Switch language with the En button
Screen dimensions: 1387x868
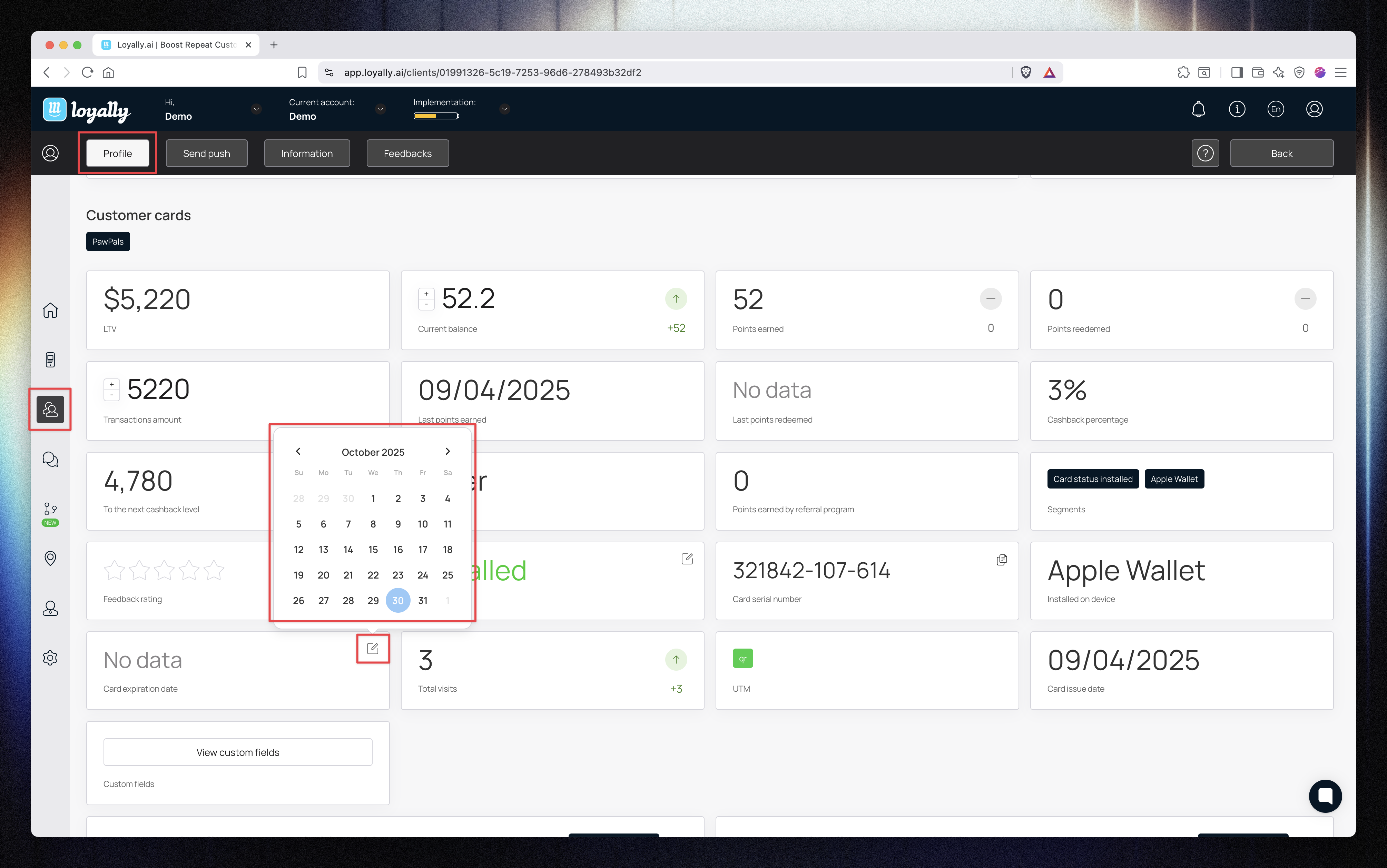1275,109
